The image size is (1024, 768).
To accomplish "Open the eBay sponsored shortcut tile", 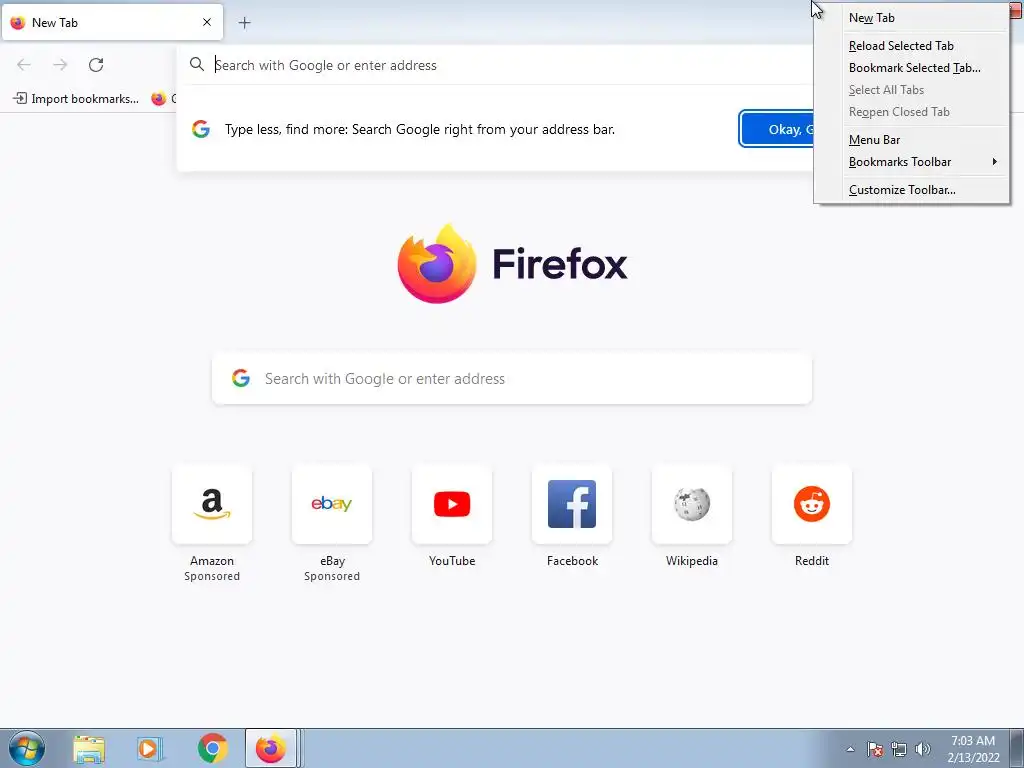I will coord(332,504).
